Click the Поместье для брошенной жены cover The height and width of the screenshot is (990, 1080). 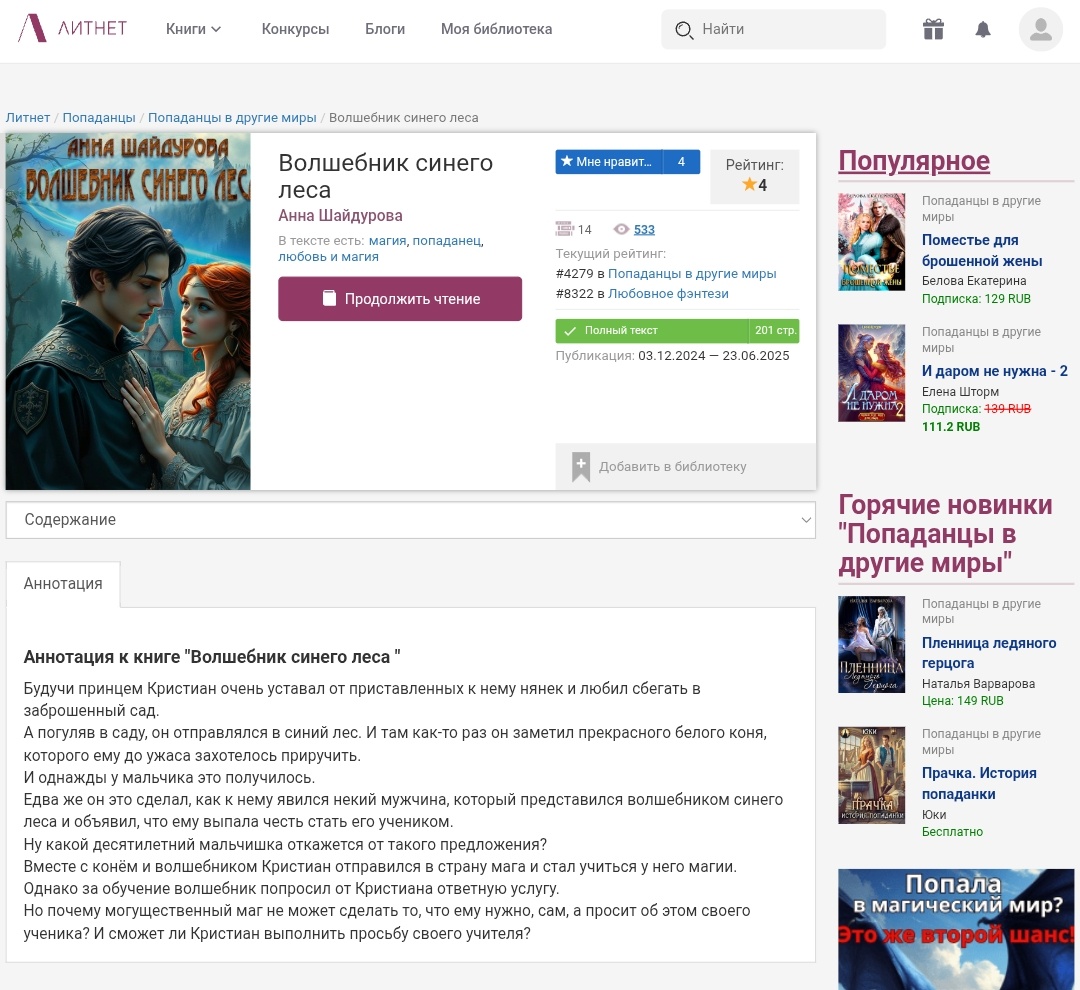tap(871, 242)
